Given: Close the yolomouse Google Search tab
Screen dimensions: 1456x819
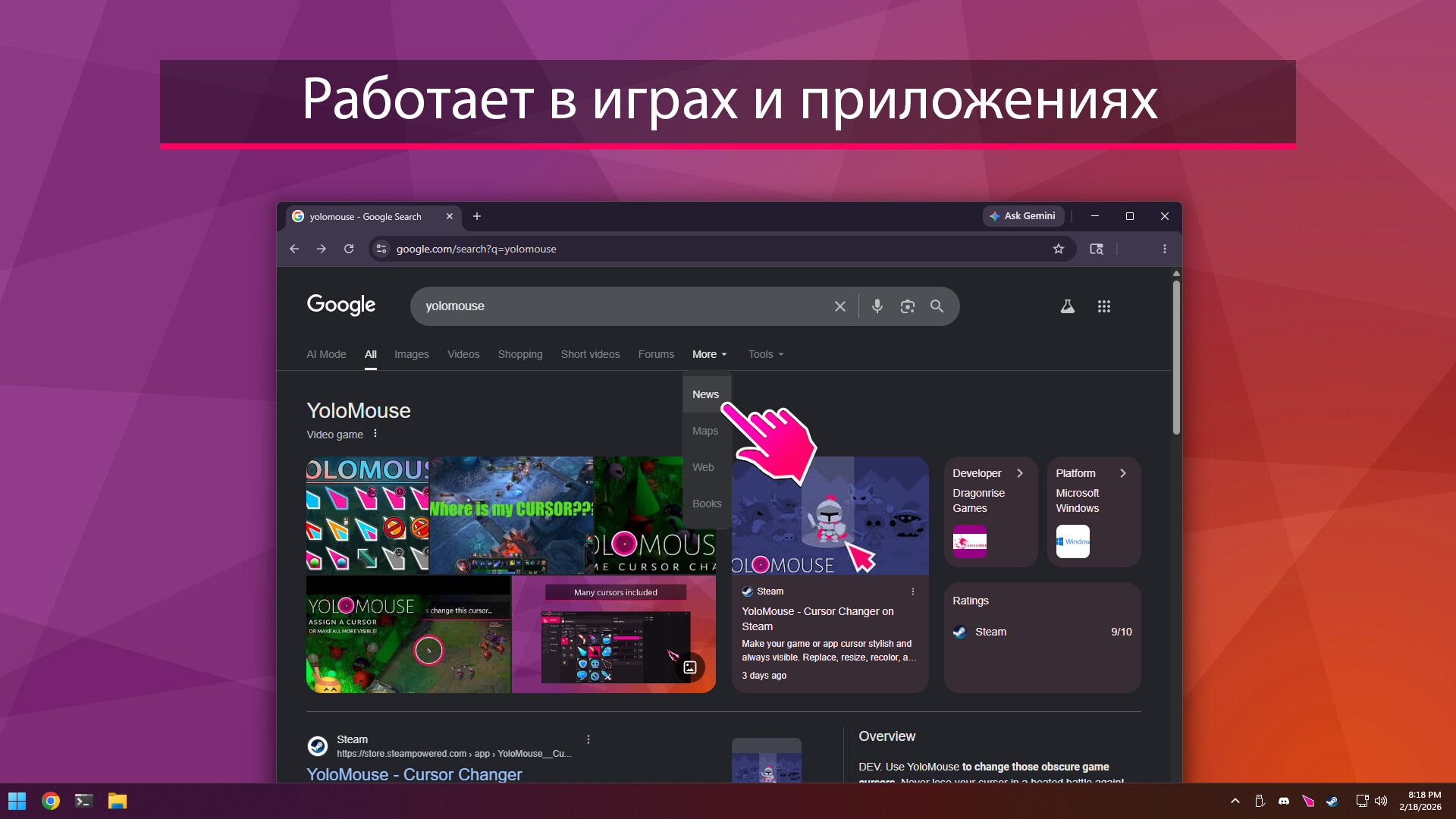Looking at the screenshot, I should click(450, 216).
